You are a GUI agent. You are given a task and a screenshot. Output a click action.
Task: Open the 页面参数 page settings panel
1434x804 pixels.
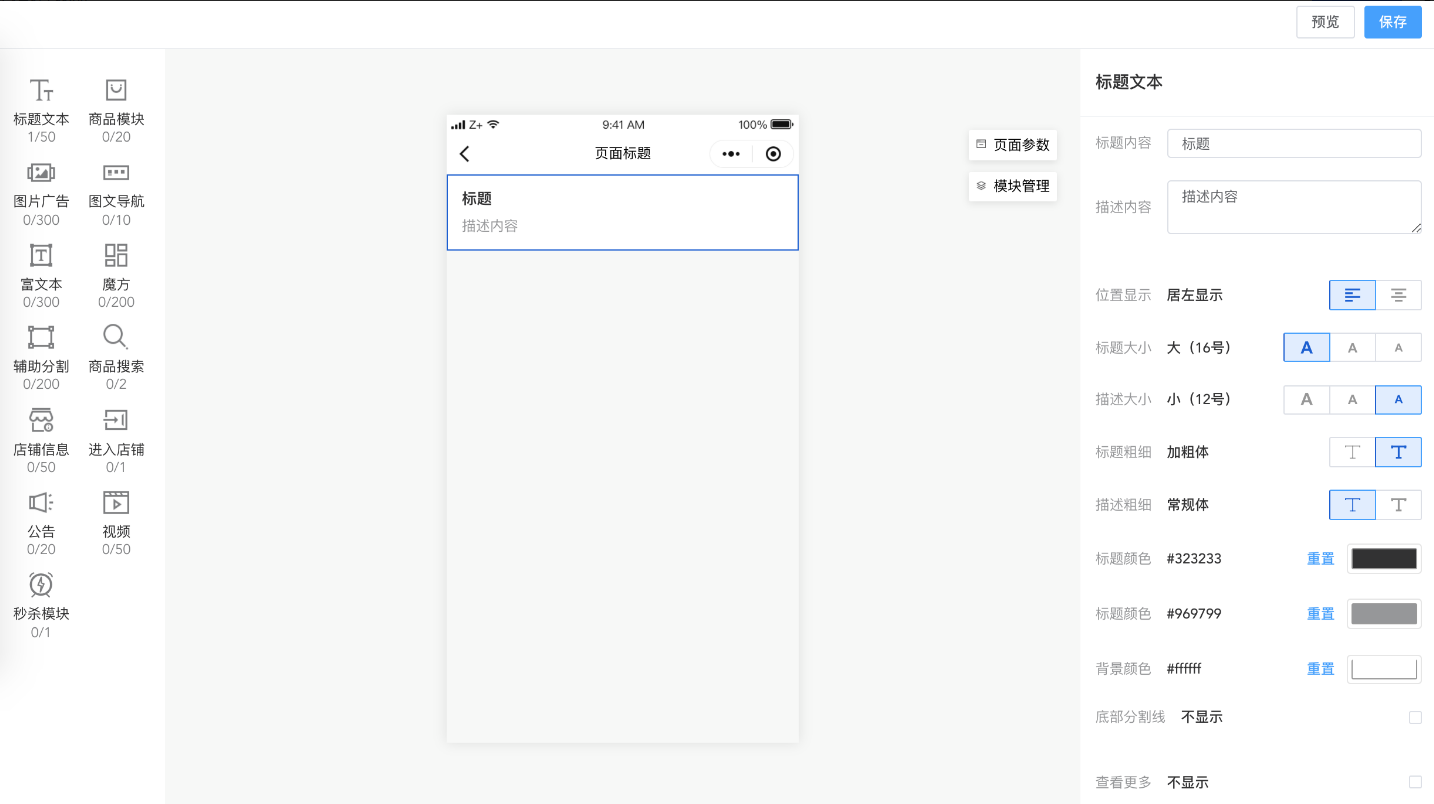(1013, 145)
